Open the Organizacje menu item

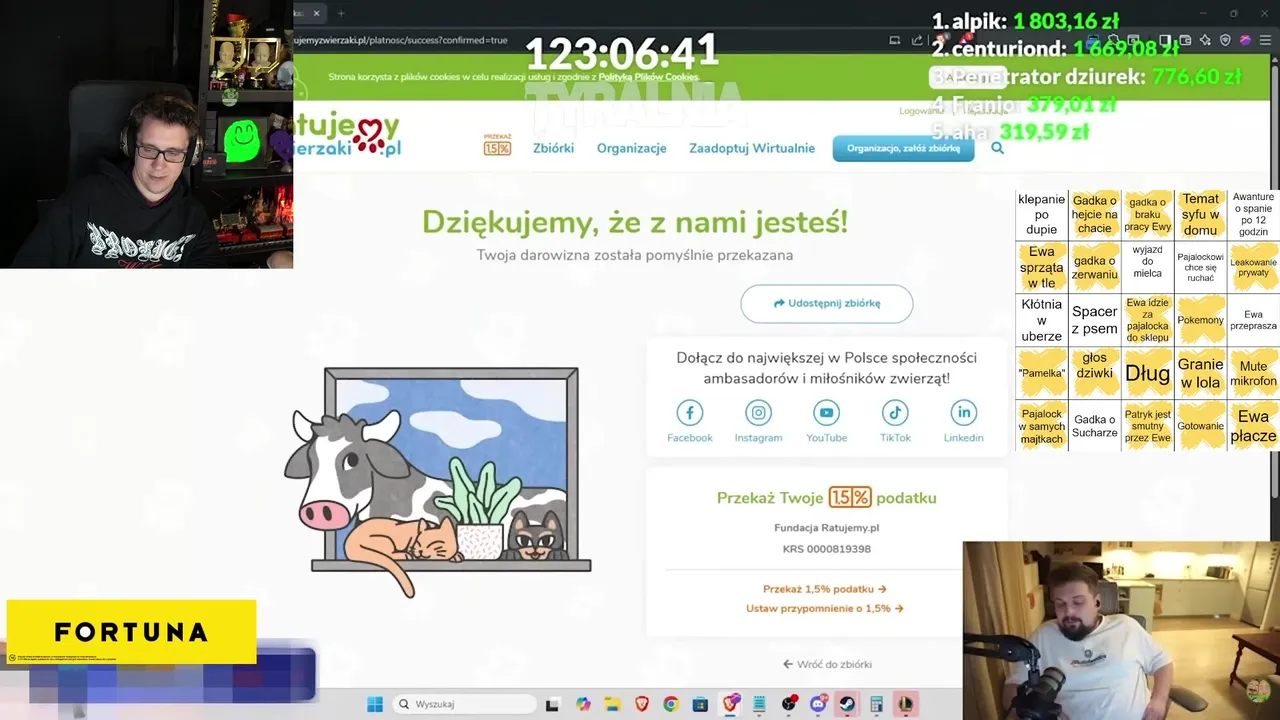click(x=631, y=148)
